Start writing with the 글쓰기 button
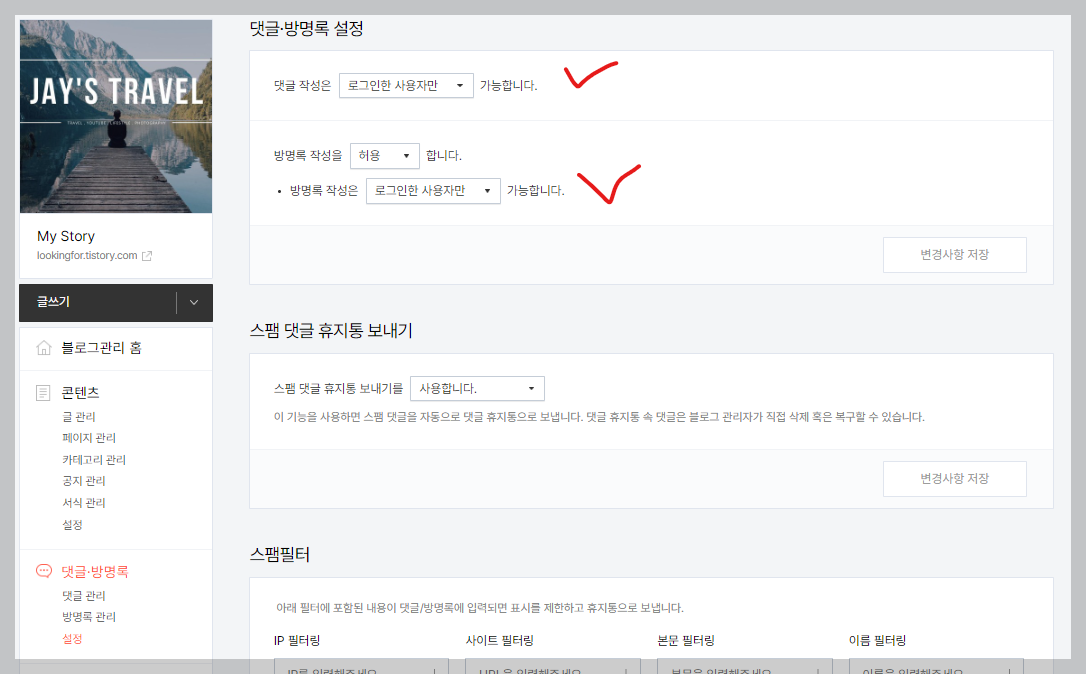The width and height of the screenshot is (1086, 674). [97, 303]
